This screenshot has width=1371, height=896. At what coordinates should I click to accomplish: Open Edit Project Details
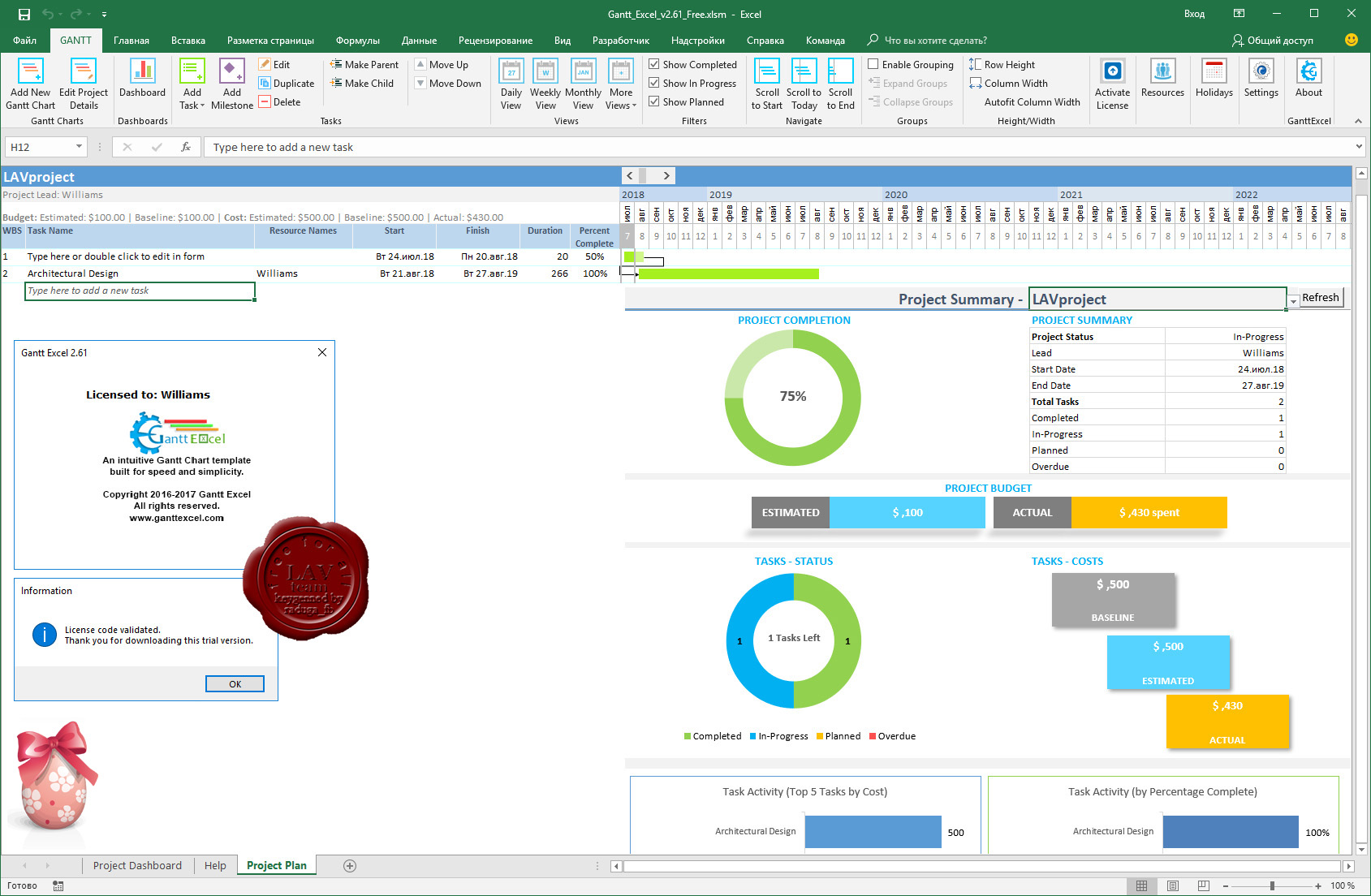(x=84, y=84)
